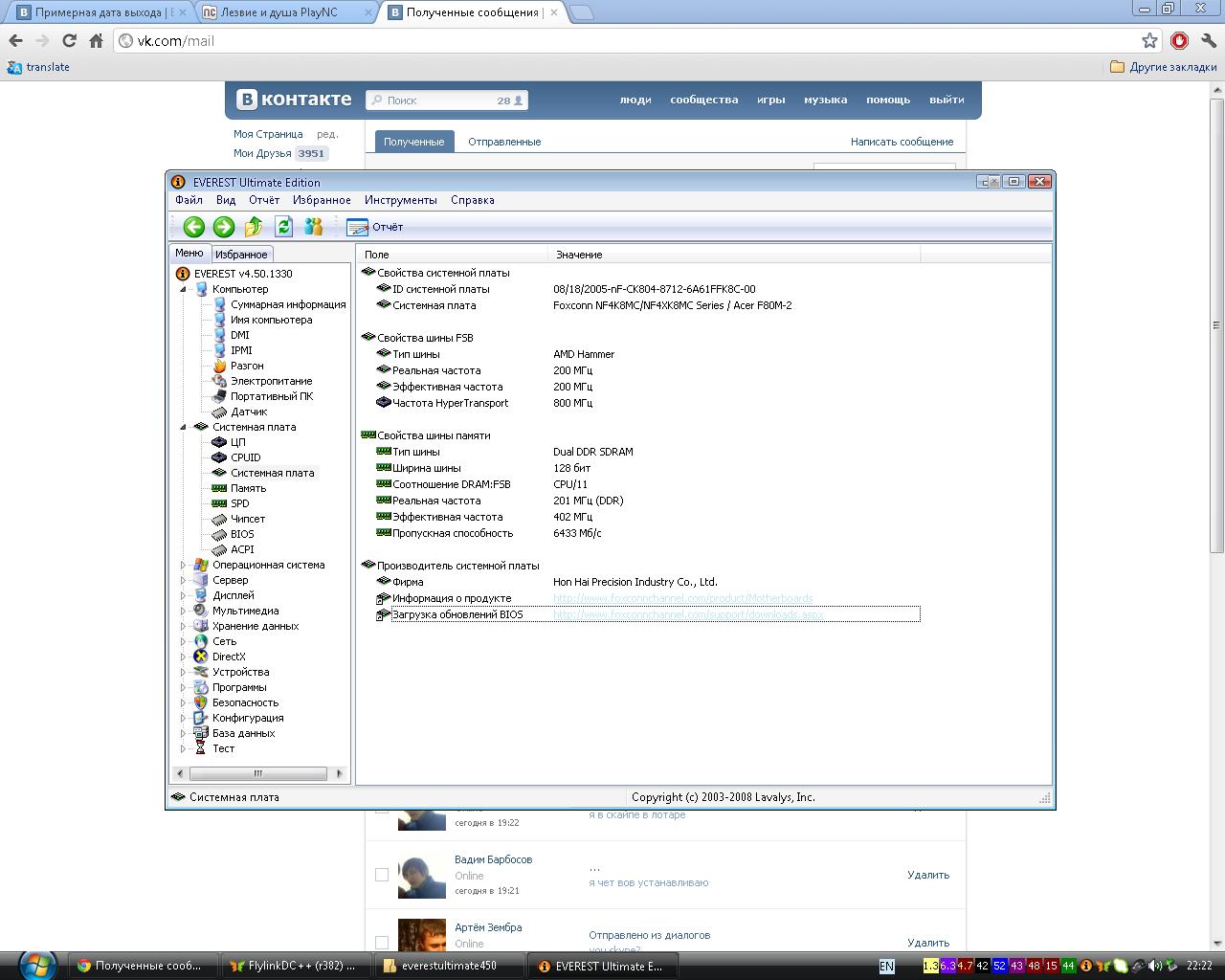Click the Поле column header
1225x980 pixels.
point(453,255)
